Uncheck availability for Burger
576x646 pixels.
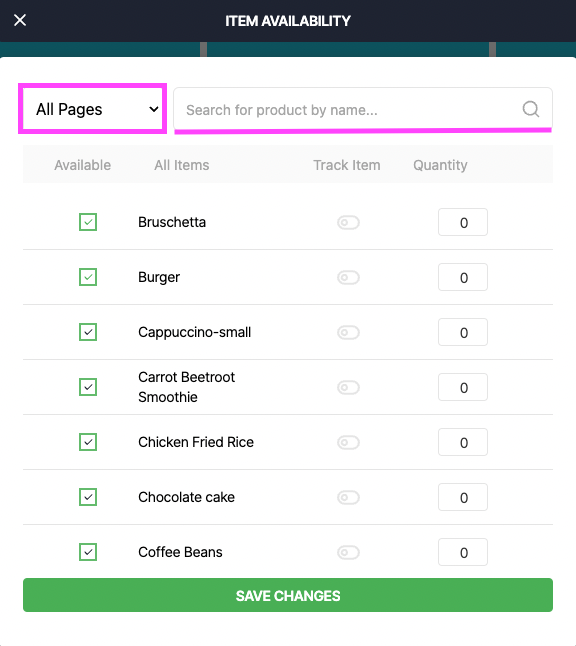88,277
